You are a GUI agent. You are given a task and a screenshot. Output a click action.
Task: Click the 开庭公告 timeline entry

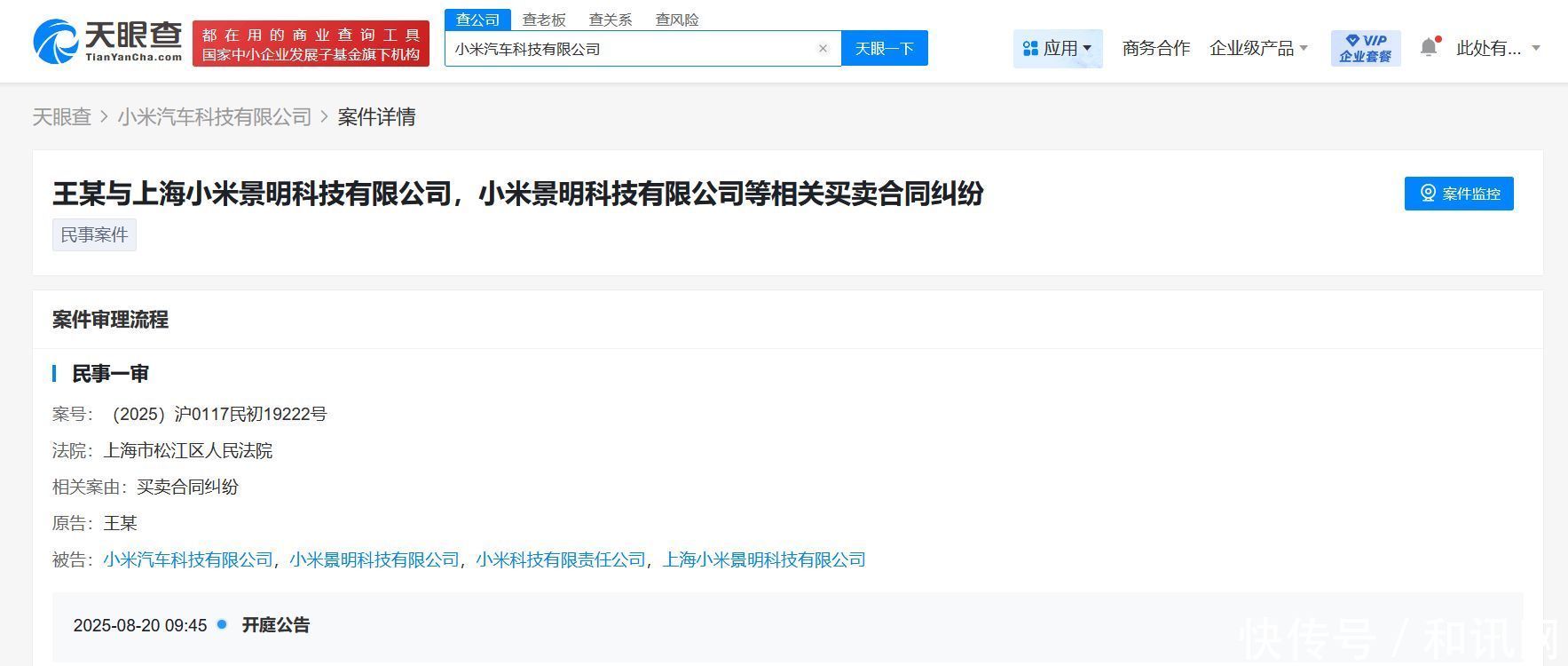click(276, 625)
